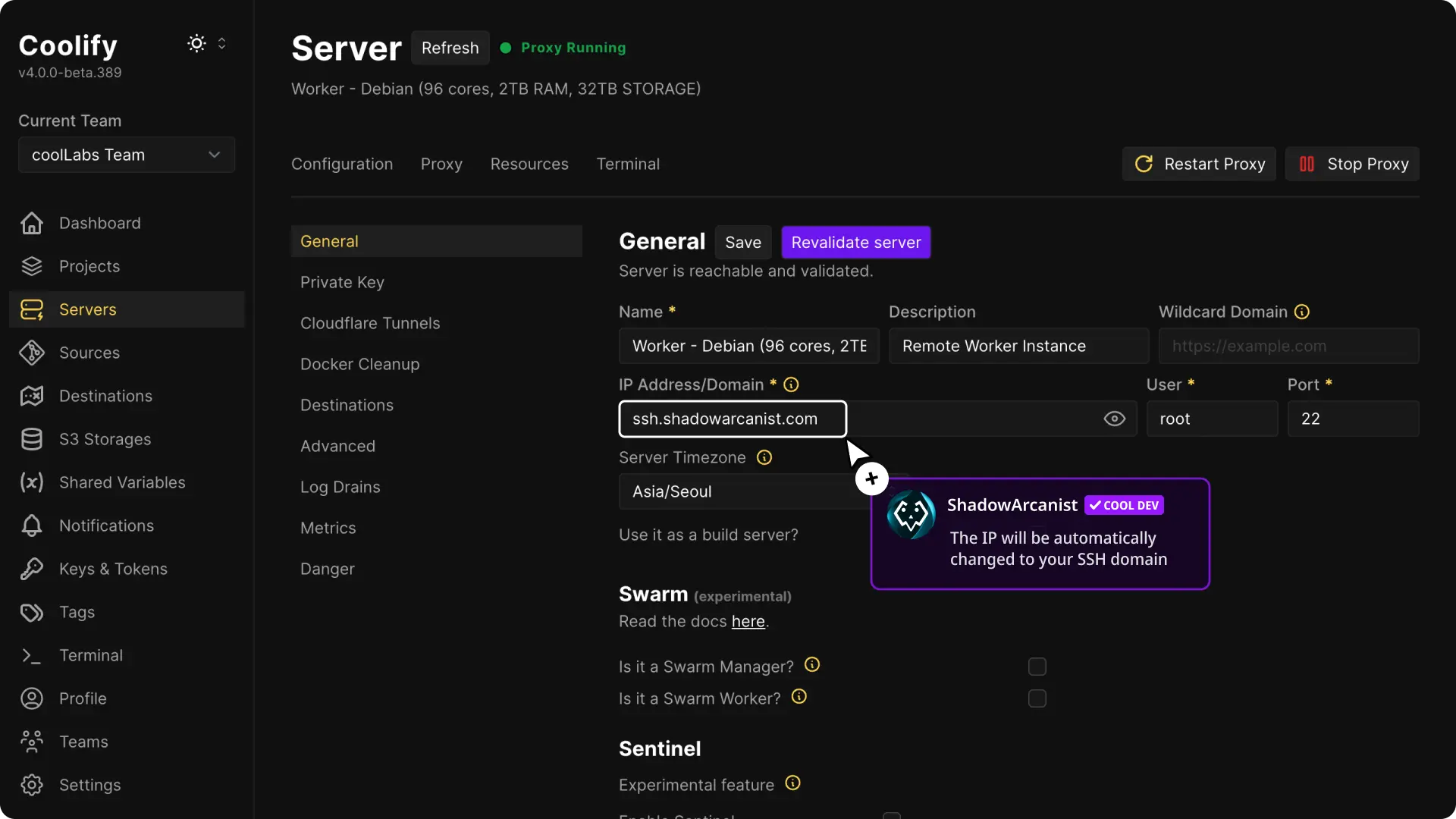
Task: Reveal IP address with eye icon
Action: tap(1114, 419)
